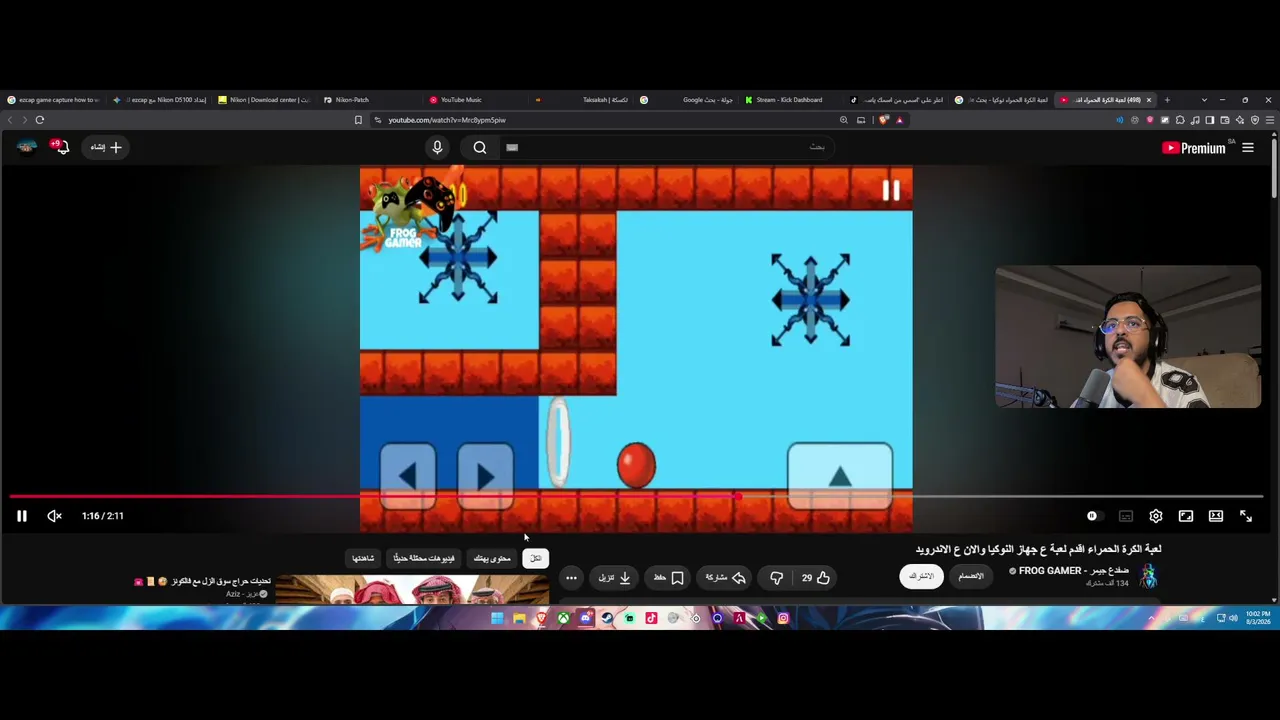
Task: Open Discord from the taskbar
Action: (585, 619)
